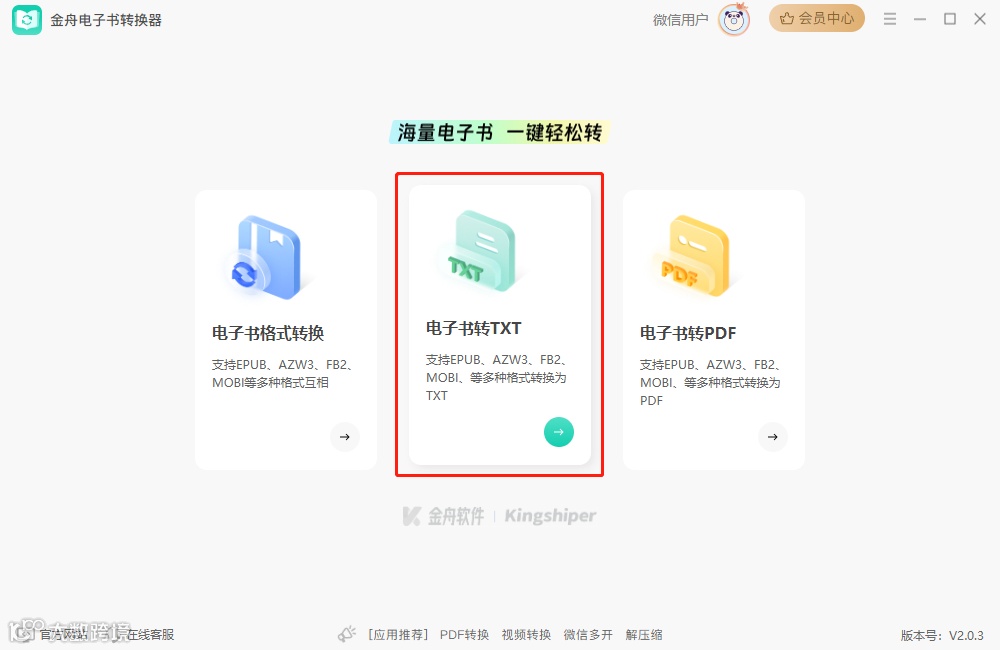The image size is (1000, 650).
Task: Click the 金舟电子书转换器 app logo icon
Action: pyautogui.click(x=27, y=20)
